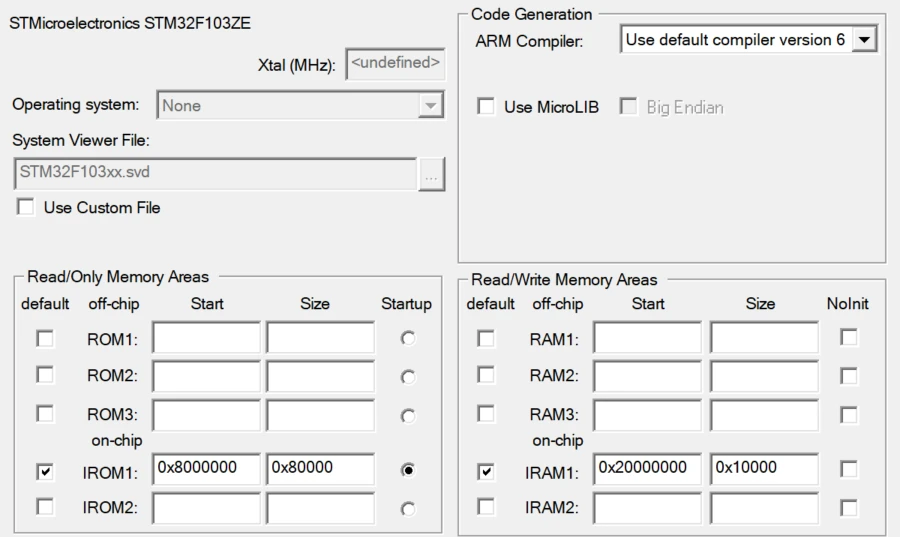Screen dimensions: 900x537
Task: Click the ROM3 Size field
Action: 320,415
